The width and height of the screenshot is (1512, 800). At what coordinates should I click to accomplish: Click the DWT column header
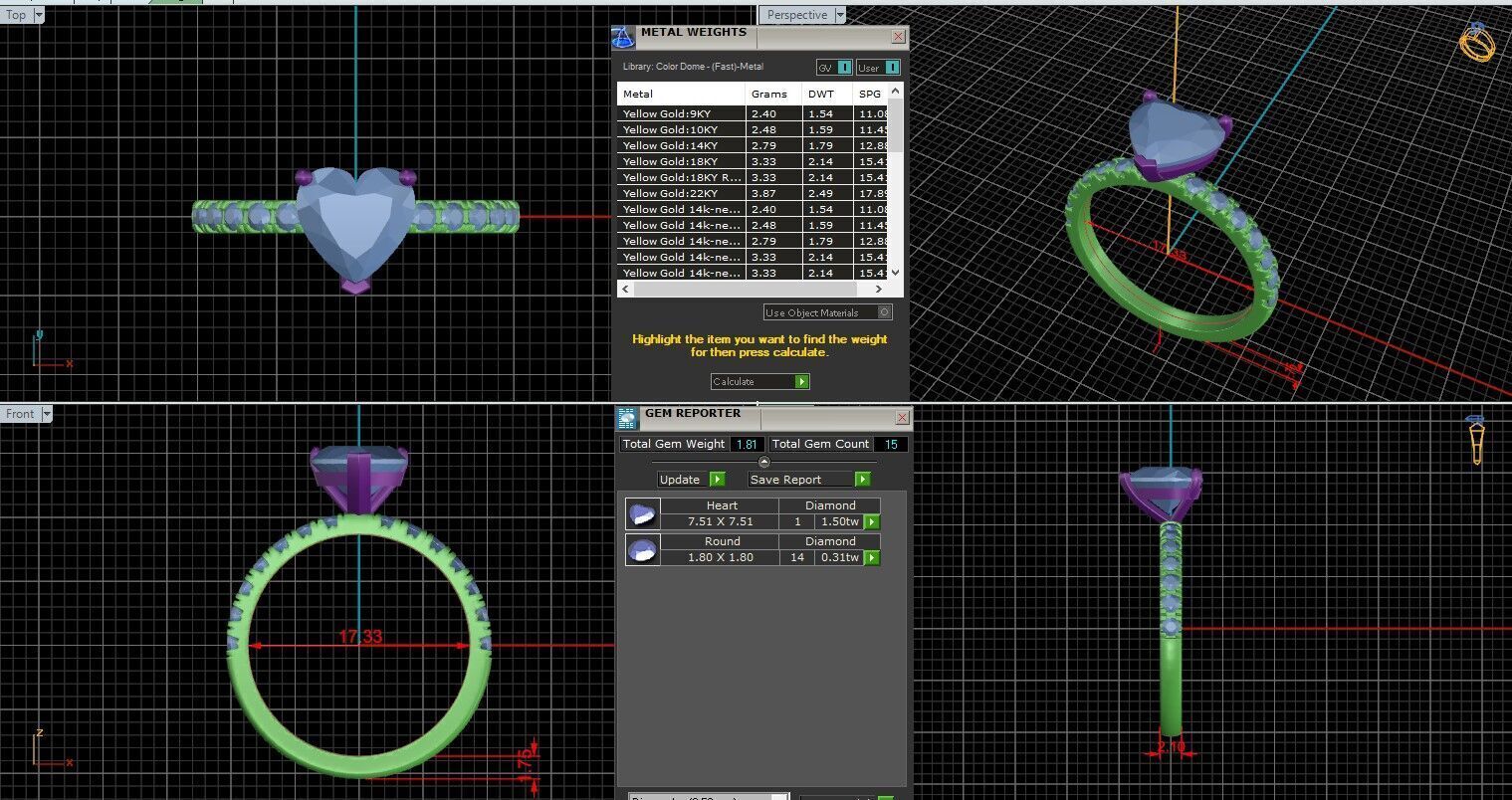click(827, 94)
